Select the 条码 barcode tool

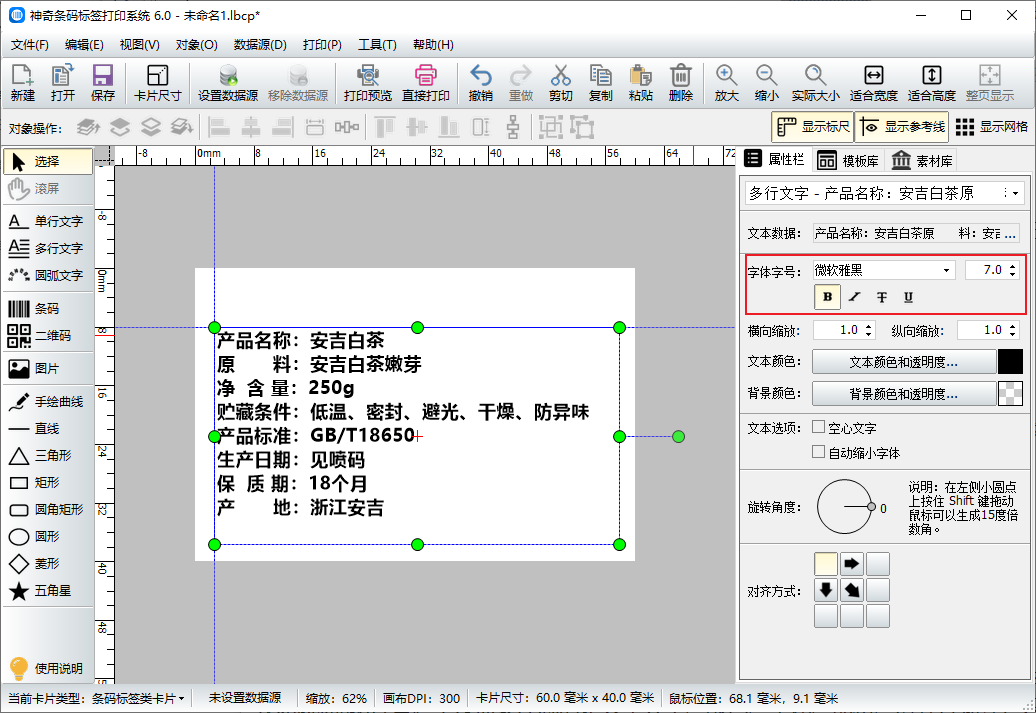click(x=47, y=309)
